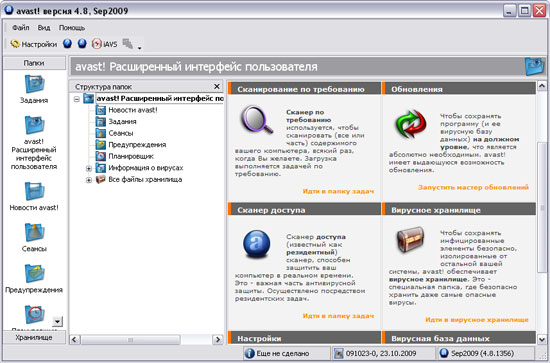
Task: Select Сеансы in the folder tree
Action: [121, 133]
